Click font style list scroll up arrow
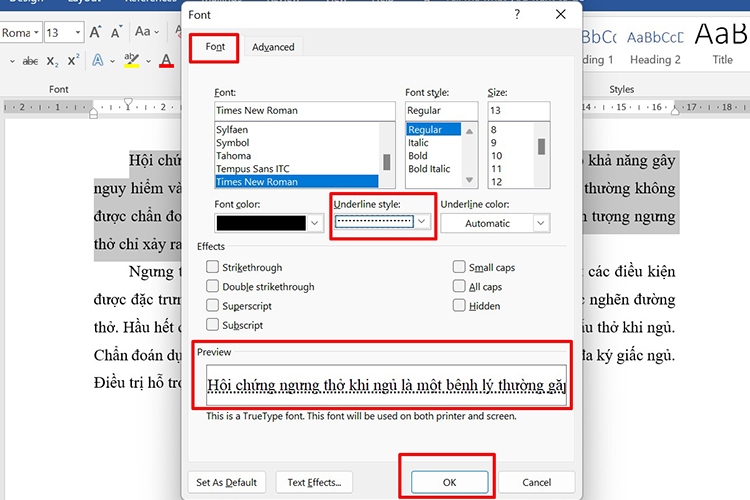This screenshot has height=500, width=750. [x=469, y=131]
